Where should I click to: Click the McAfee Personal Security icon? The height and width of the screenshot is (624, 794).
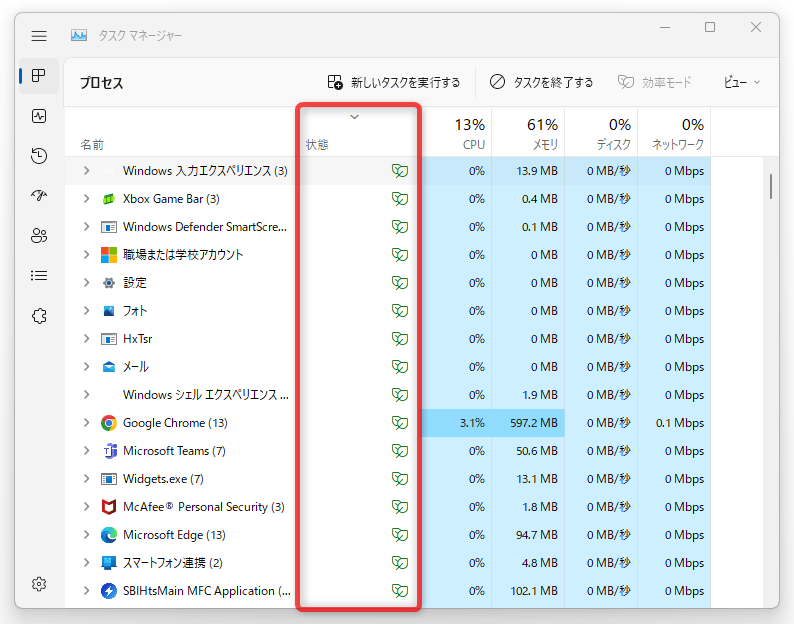click(x=109, y=507)
